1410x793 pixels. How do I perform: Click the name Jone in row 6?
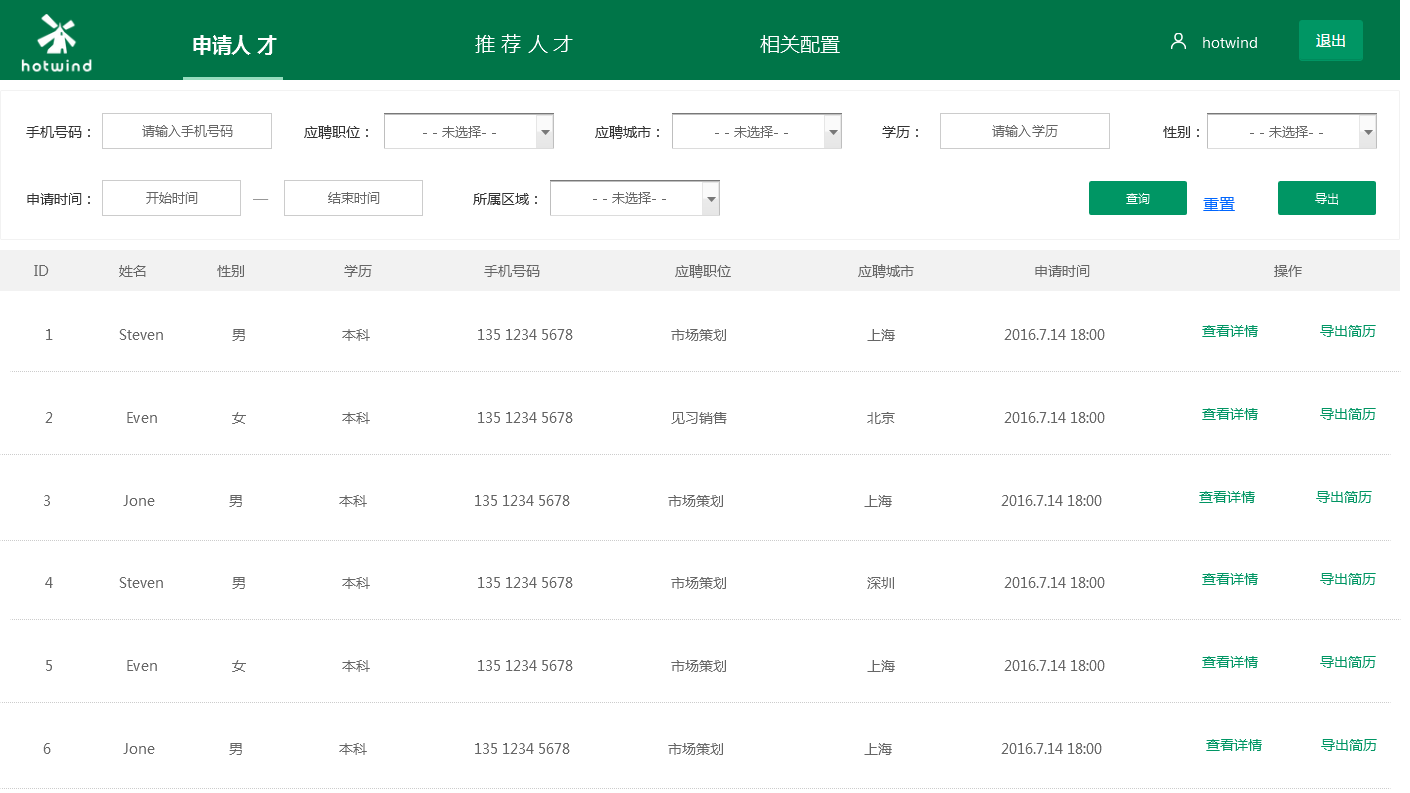click(x=139, y=749)
